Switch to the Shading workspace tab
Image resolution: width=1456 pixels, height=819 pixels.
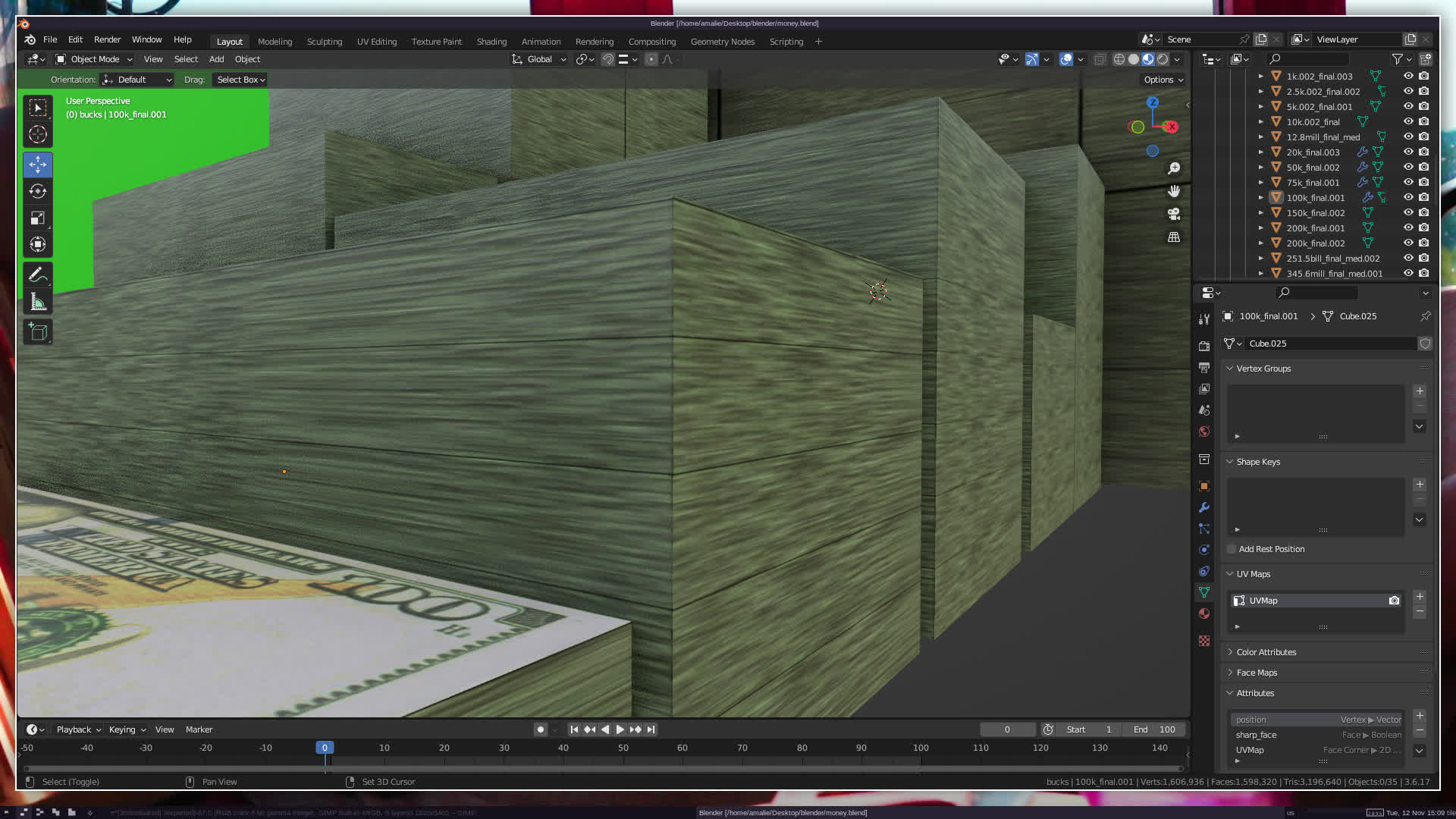click(x=491, y=42)
